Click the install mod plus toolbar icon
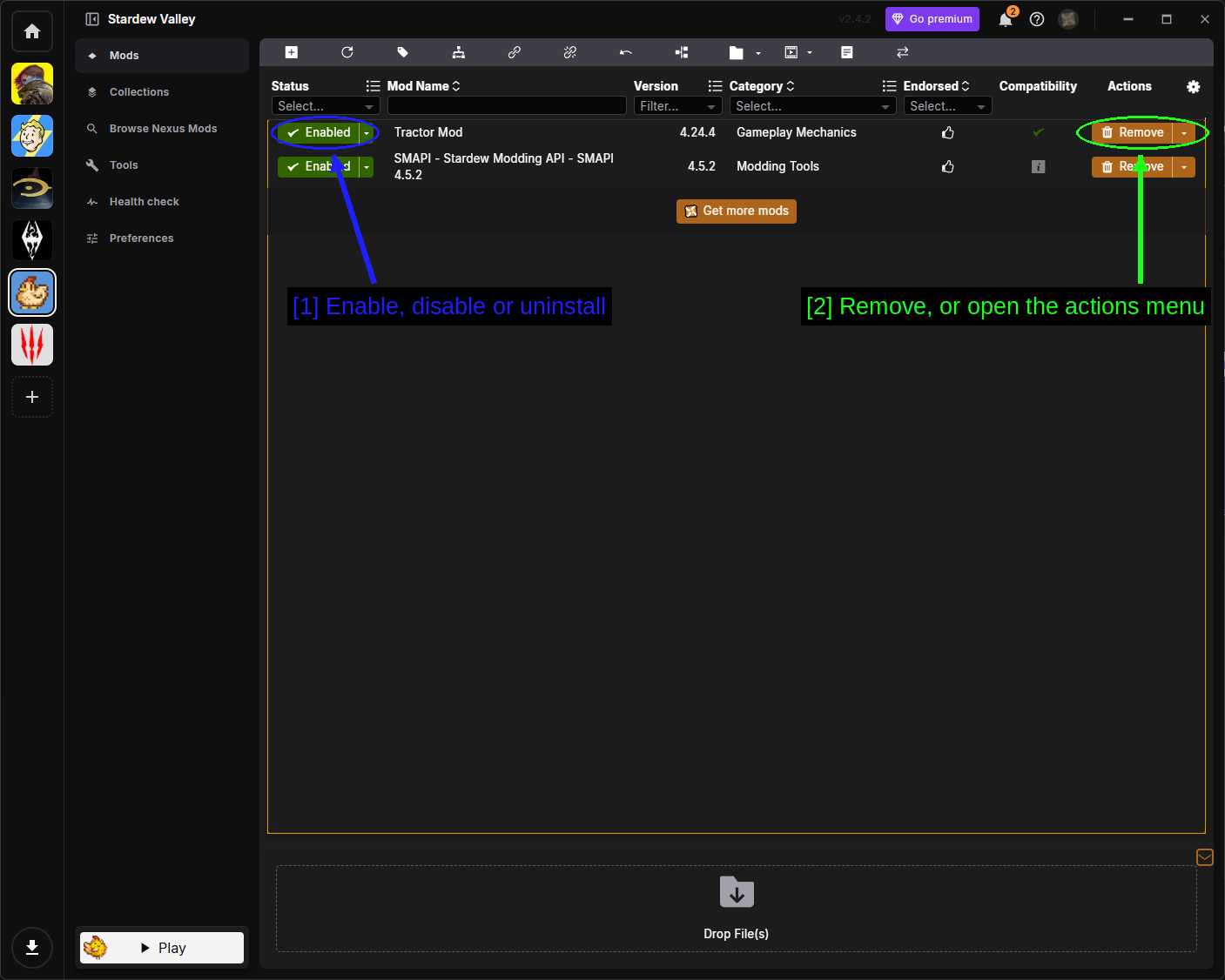 coord(292,52)
